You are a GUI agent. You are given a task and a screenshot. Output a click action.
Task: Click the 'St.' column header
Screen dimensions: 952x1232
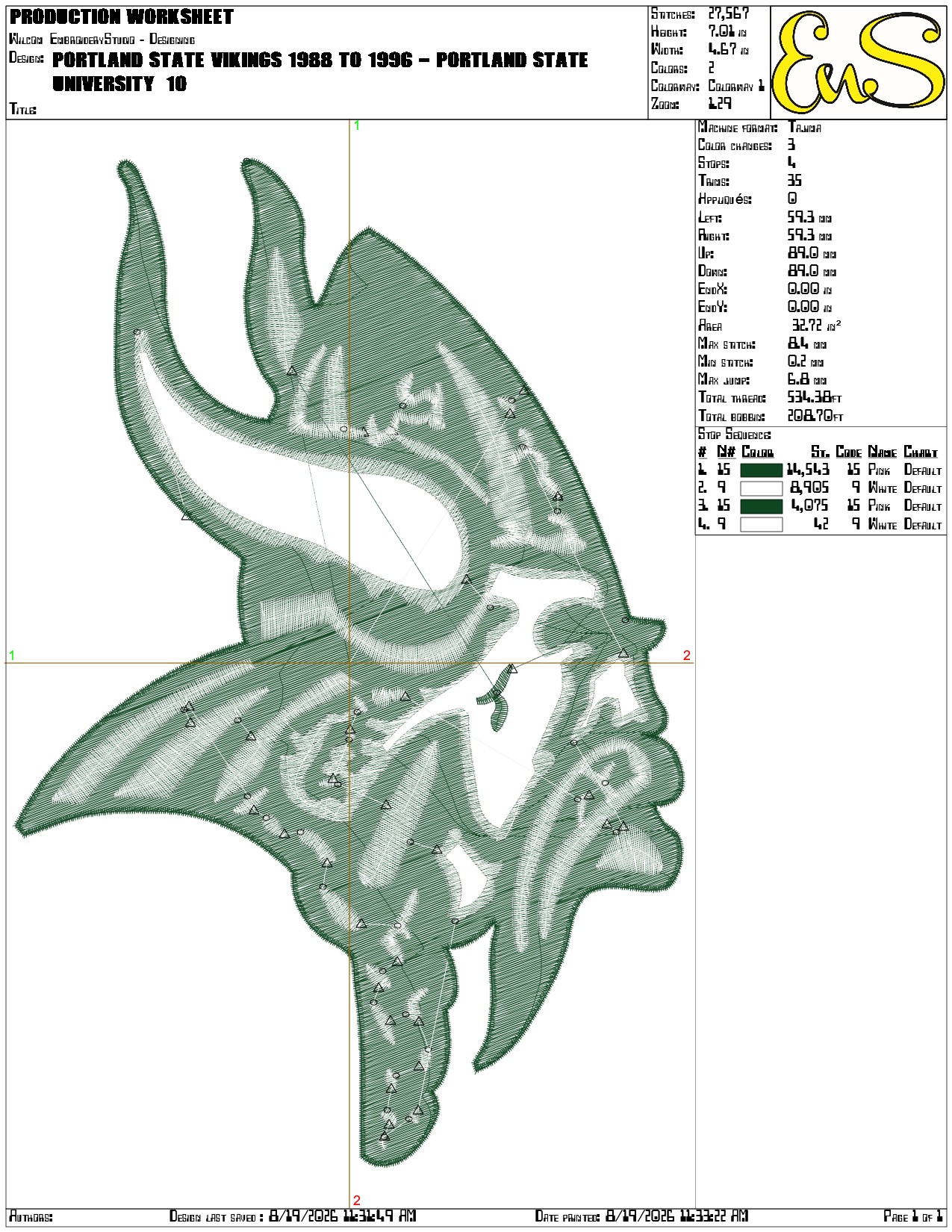[x=821, y=452]
